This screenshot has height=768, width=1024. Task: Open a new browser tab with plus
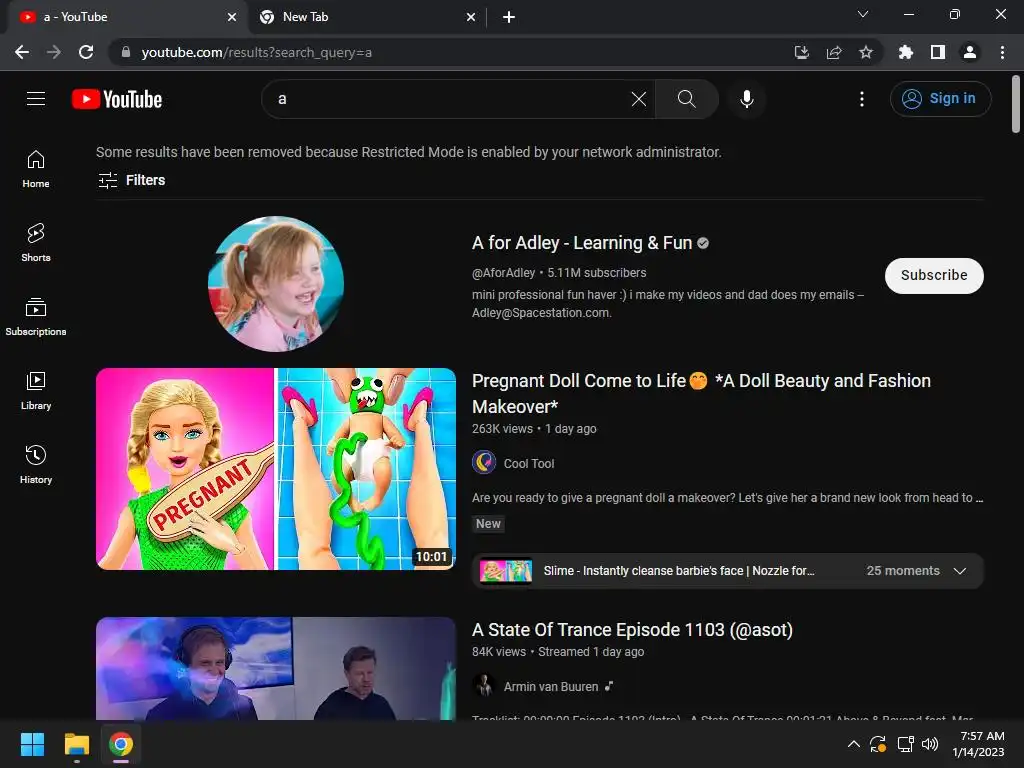click(509, 17)
